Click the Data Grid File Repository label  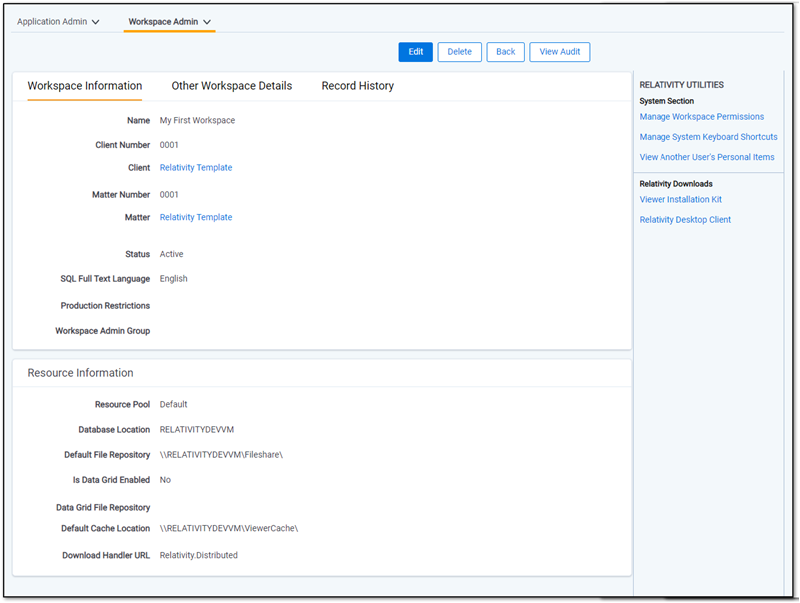(103, 508)
